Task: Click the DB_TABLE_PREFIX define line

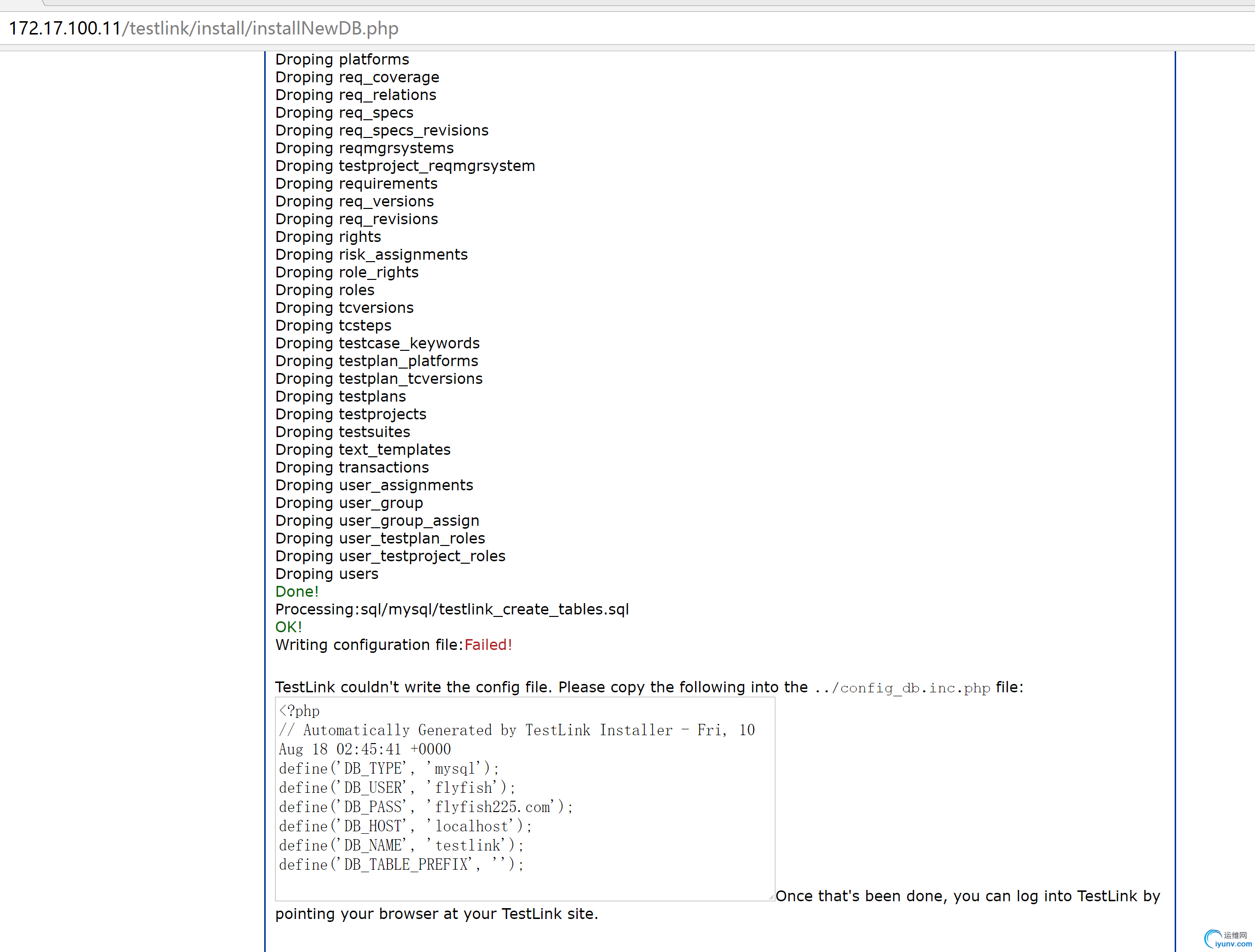Action: click(x=402, y=865)
